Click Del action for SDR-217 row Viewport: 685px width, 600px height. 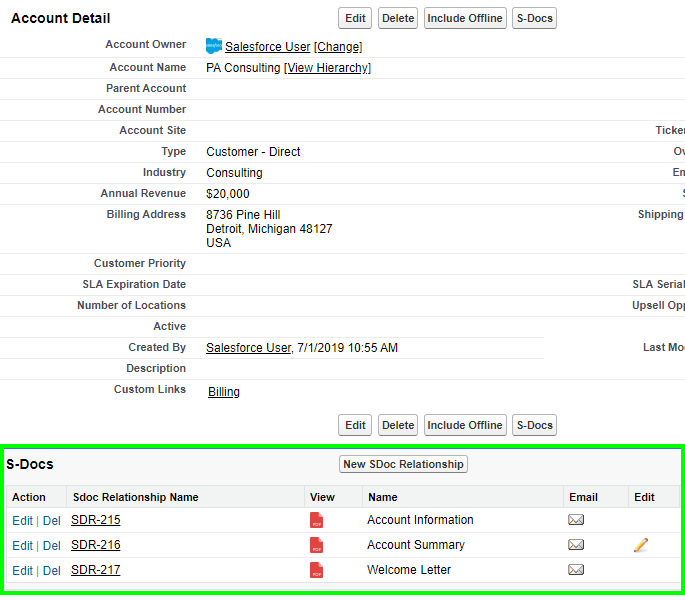52,571
